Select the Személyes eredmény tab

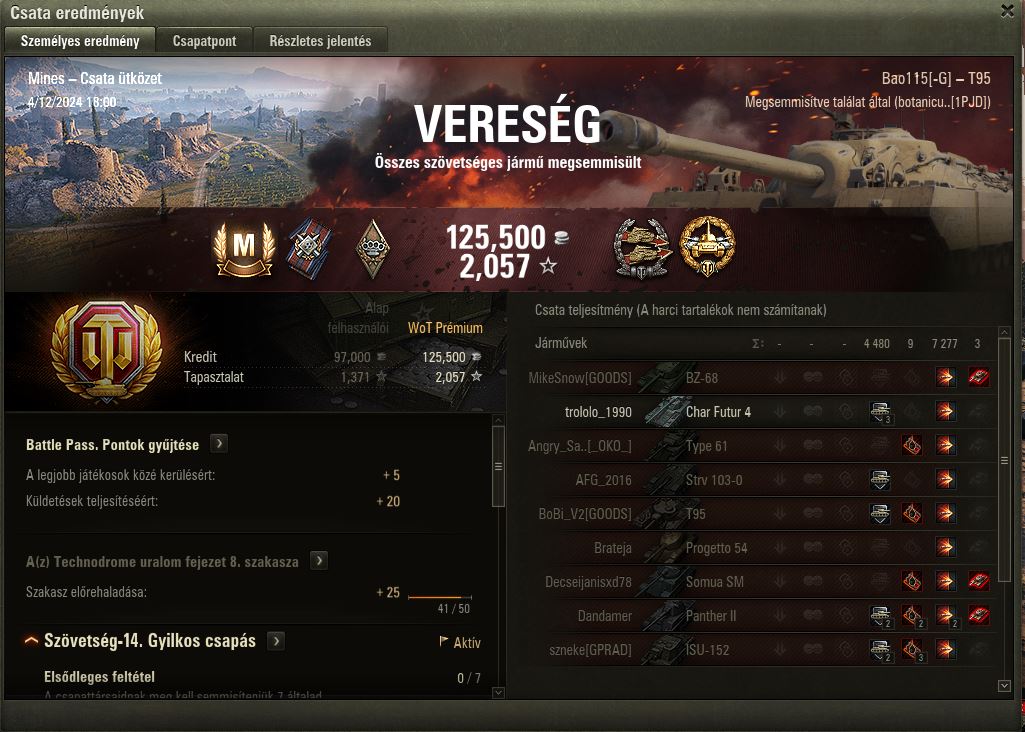click(80, 41)
